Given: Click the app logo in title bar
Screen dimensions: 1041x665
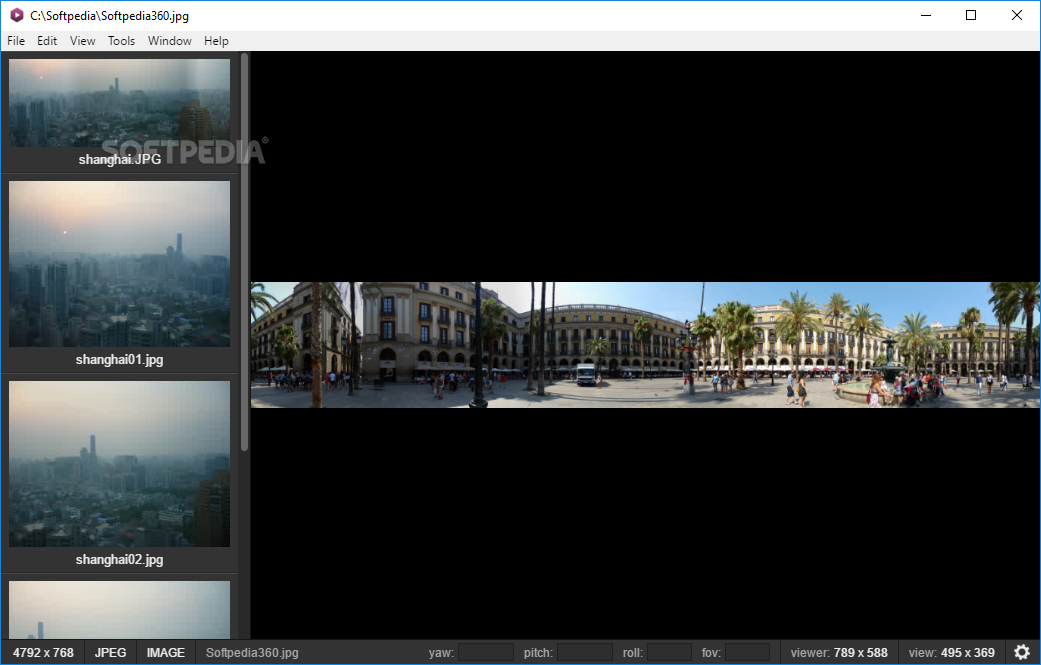Looking at the screenshot, I should (x=17, y=15).
